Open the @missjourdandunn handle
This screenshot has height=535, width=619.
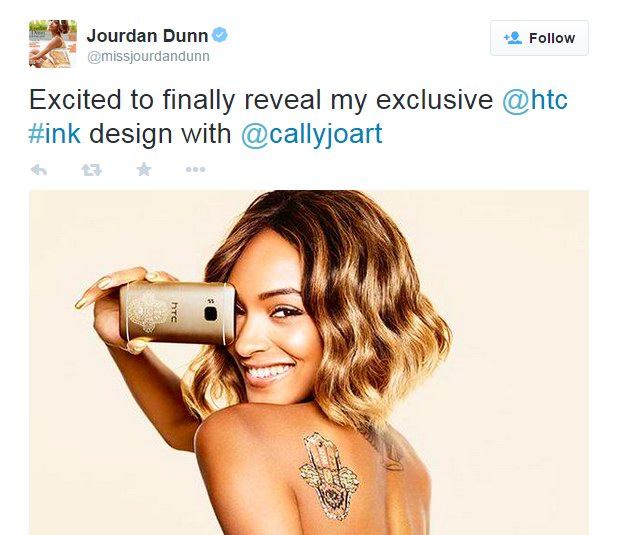tap(148, 56)
